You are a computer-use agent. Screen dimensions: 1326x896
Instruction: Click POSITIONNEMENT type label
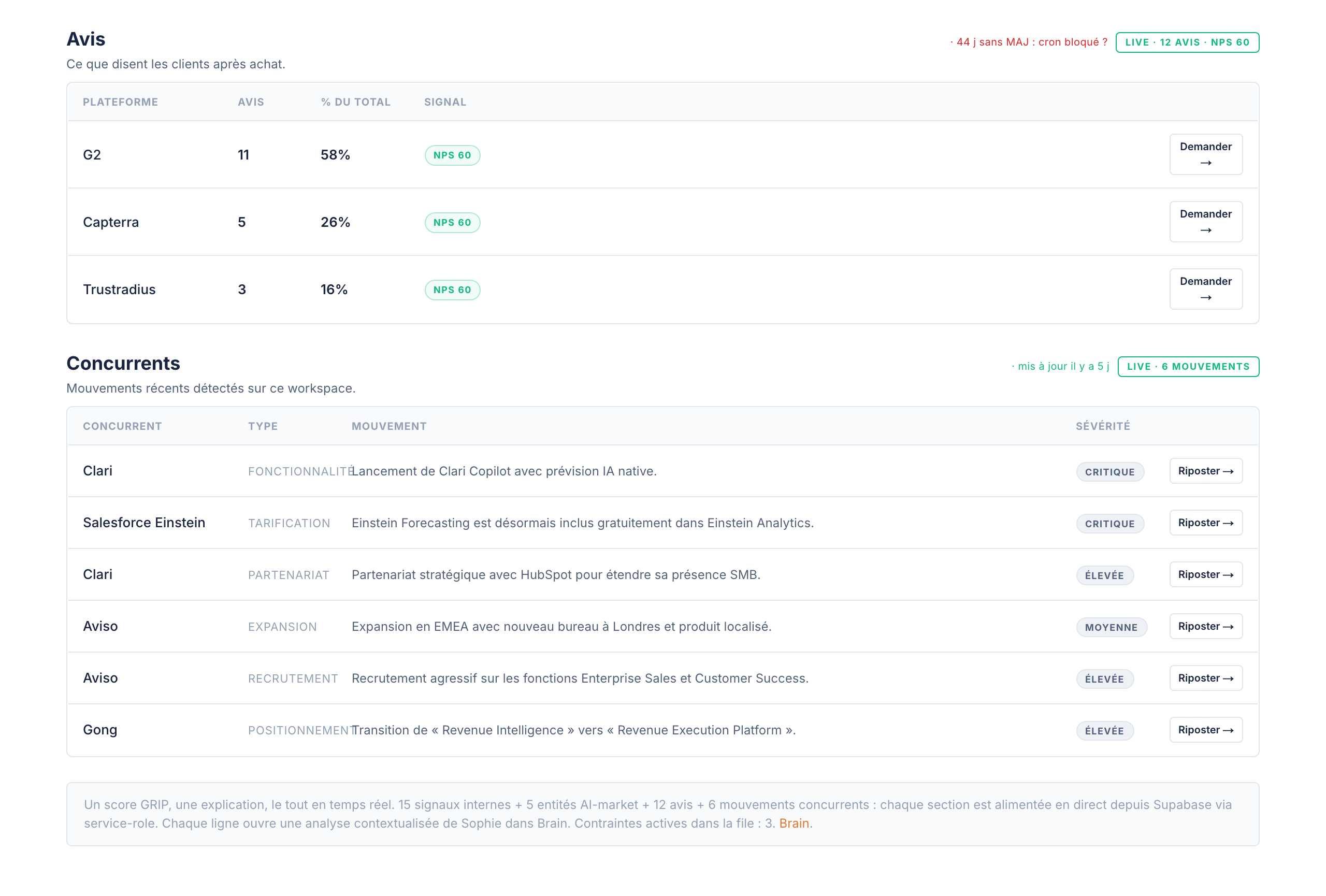coord(301,731)
